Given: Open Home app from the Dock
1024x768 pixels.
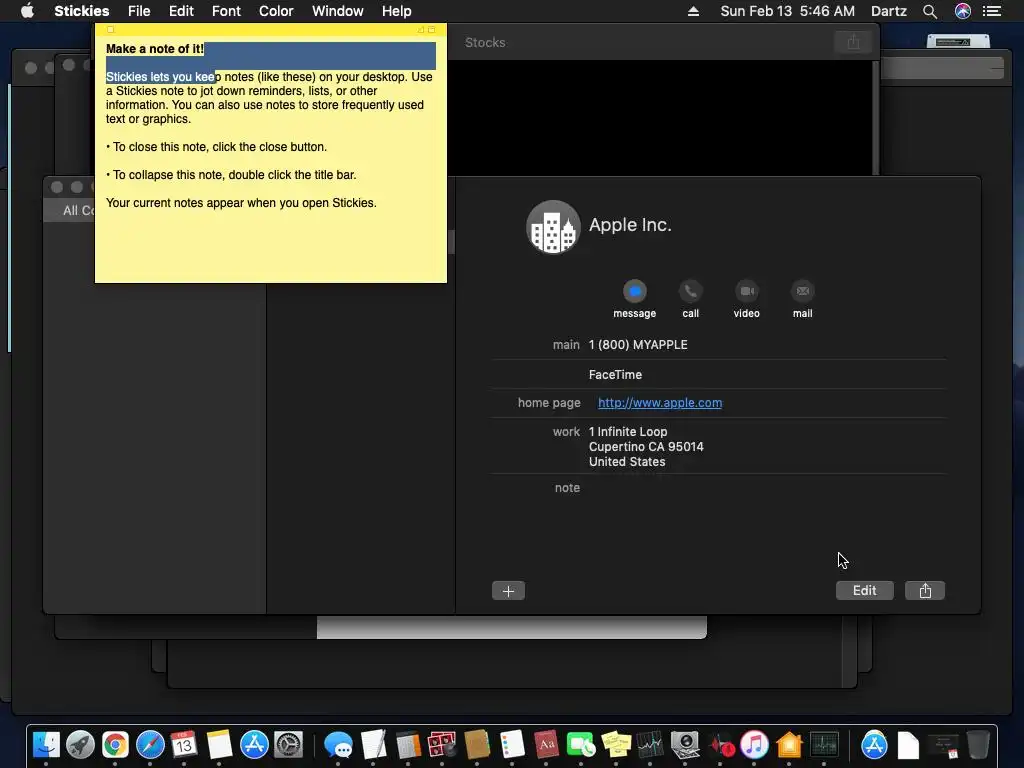Looking at the screenshot, I should (789, 744).
